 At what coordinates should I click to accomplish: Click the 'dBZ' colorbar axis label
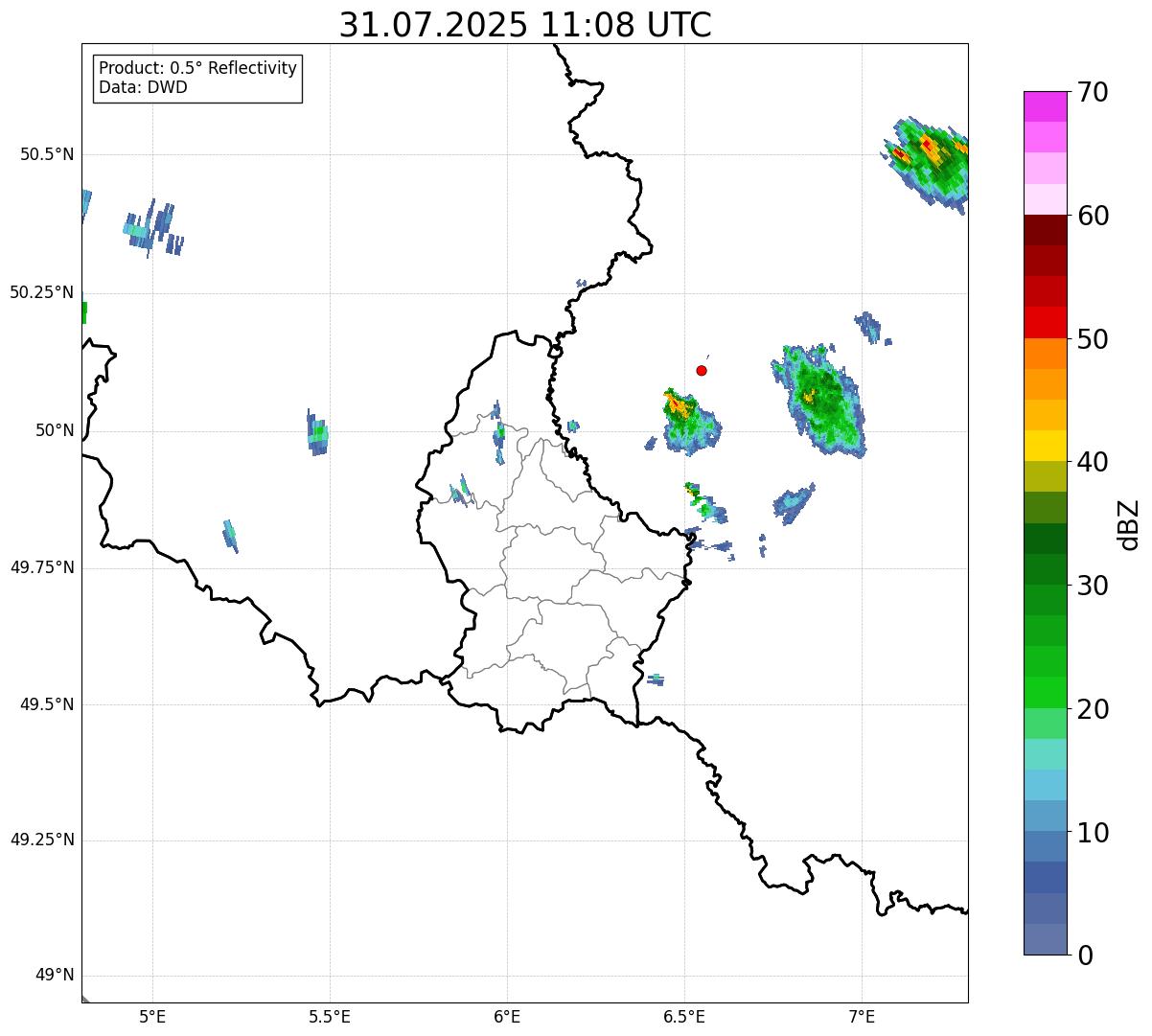pos(1129,524)
